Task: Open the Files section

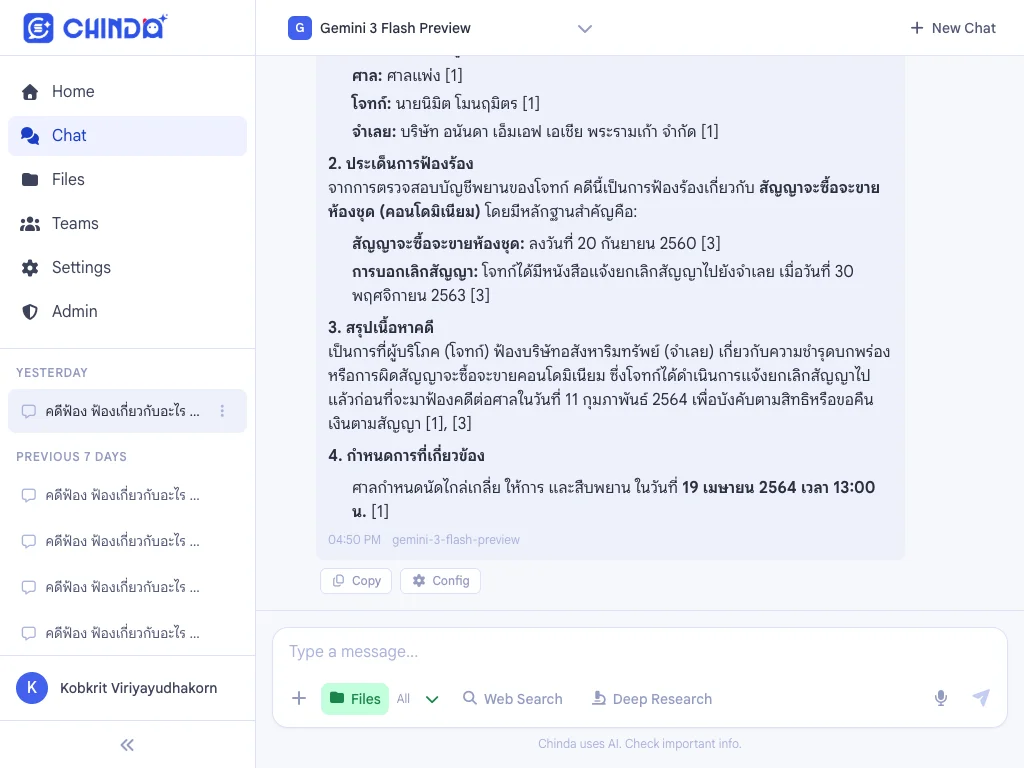Action: pos(127,179)
